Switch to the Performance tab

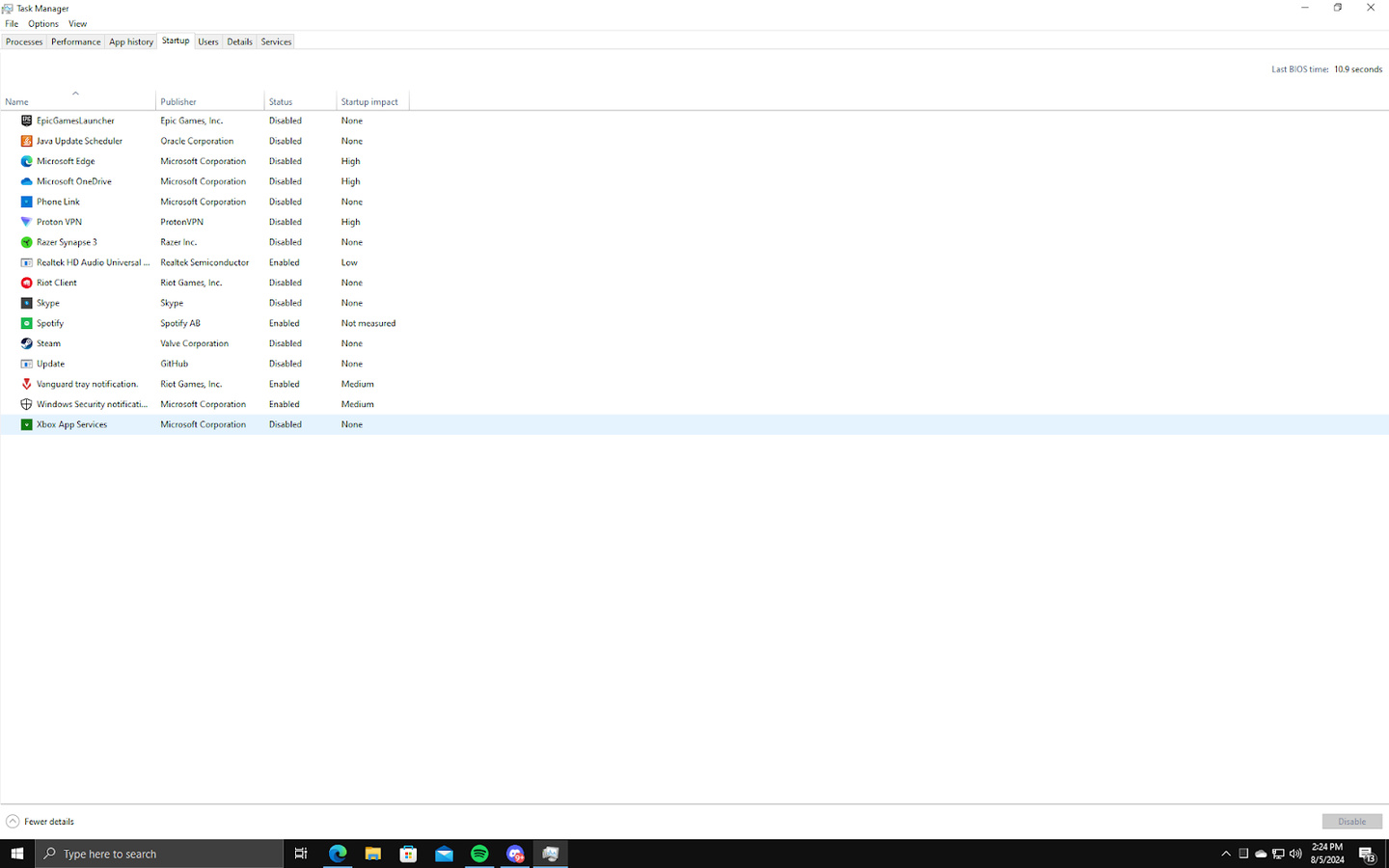(75, 41)
